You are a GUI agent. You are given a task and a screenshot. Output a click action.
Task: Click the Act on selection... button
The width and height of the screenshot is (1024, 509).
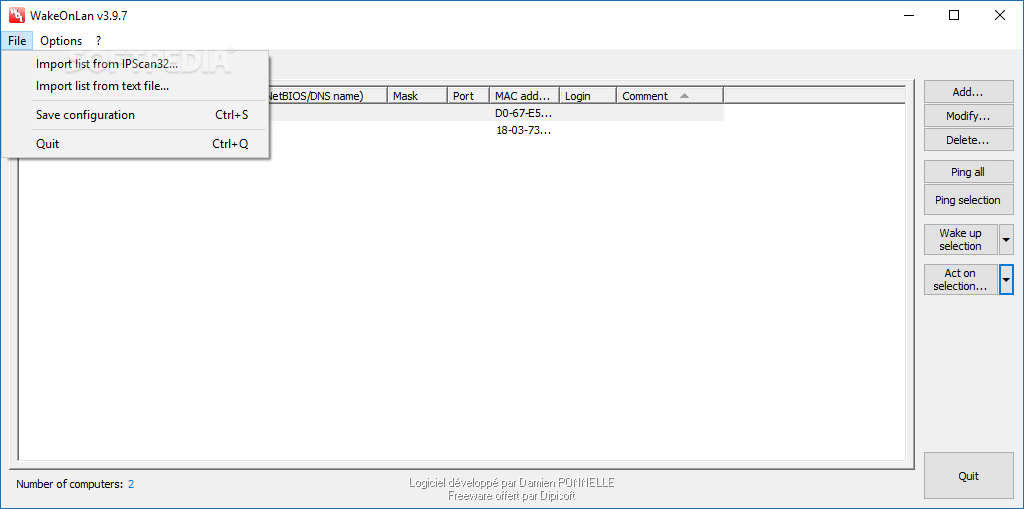pyautogui.click(x=961, y=280)
